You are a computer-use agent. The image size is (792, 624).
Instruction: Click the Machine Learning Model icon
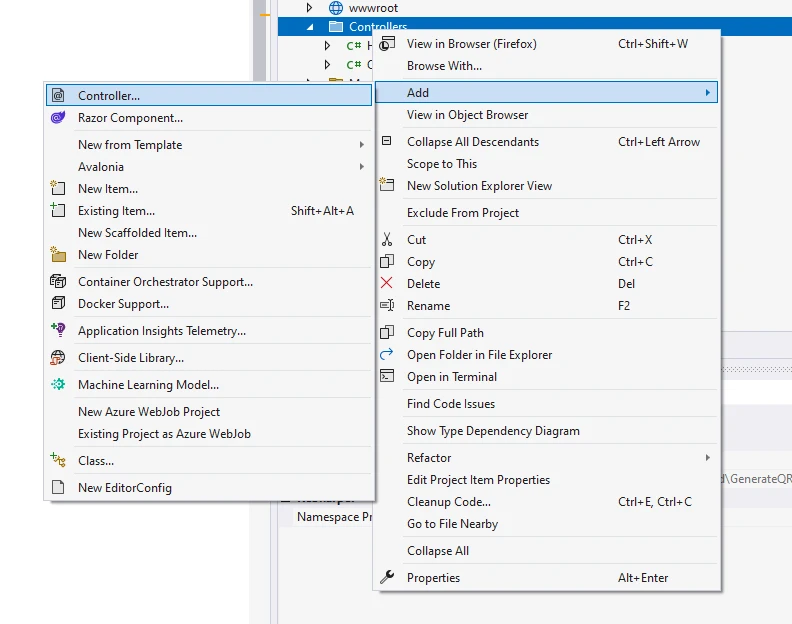[58, 385]
